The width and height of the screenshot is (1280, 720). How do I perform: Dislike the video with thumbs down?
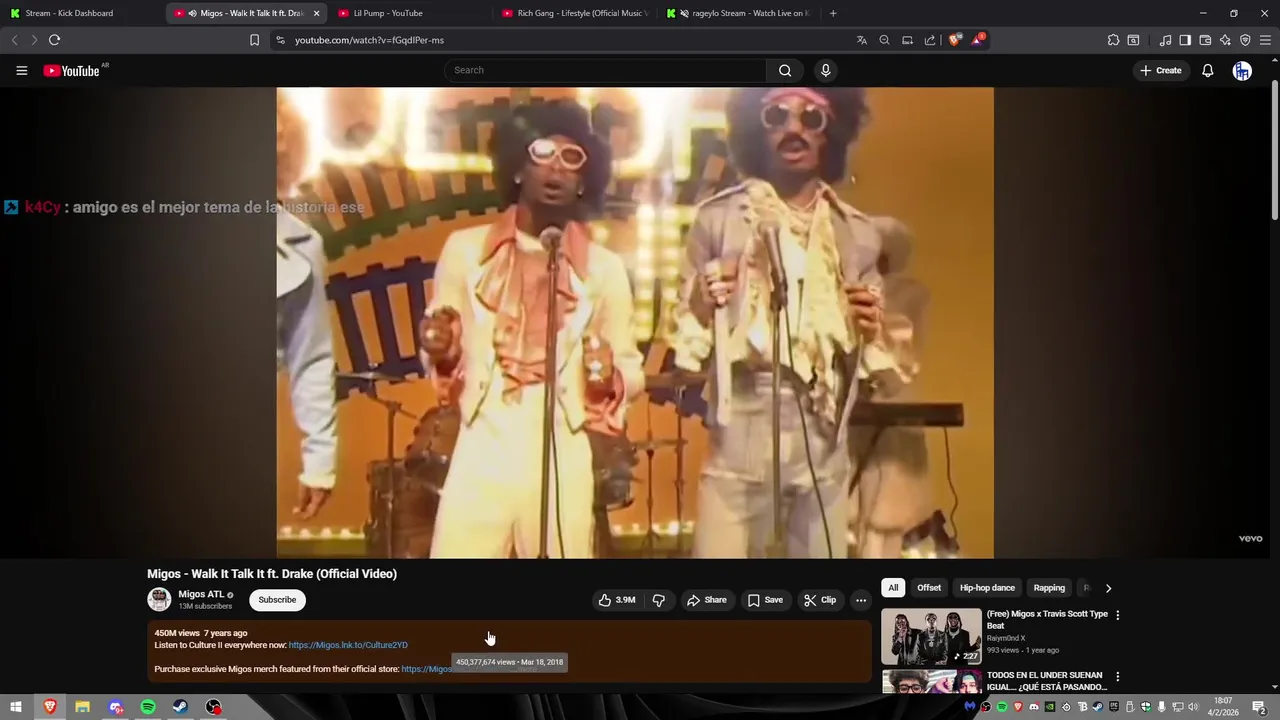pos(659,600)
